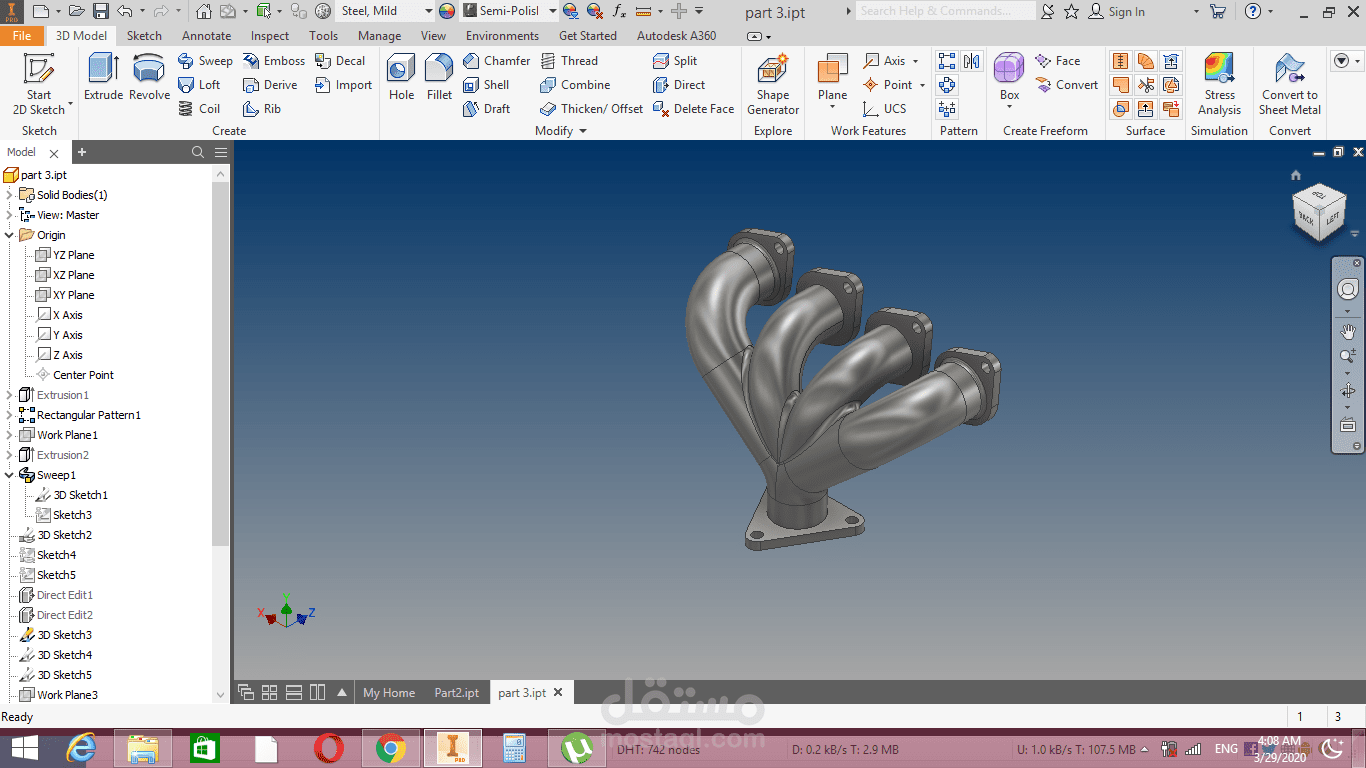Viewport: 1366px width, 768px height.
Task: Switch to the Part2.ipt document tab
Action: [456, 691]
